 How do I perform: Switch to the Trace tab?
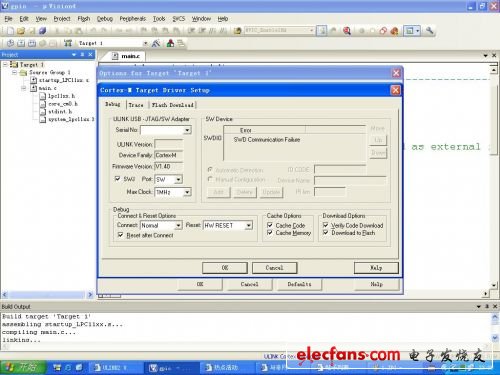[136, 105]
